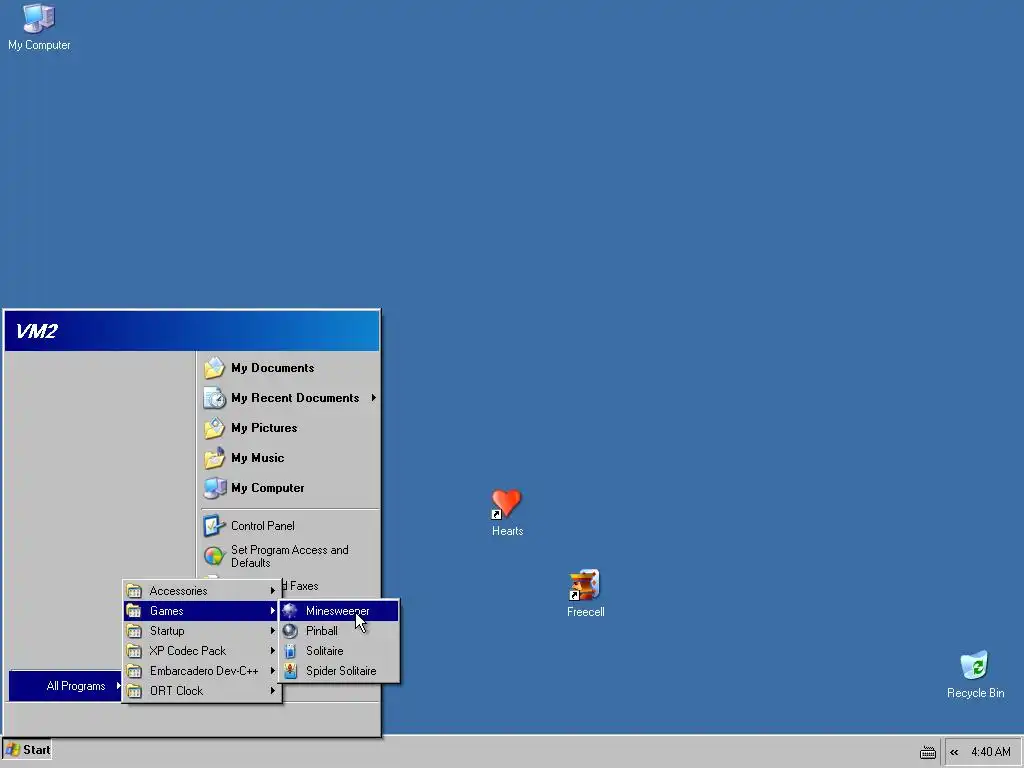This screenshot has height=768, width=1024.
Task: Open Embarcadero Dev-C++ programs entry
Action: (x=202, y=671)
